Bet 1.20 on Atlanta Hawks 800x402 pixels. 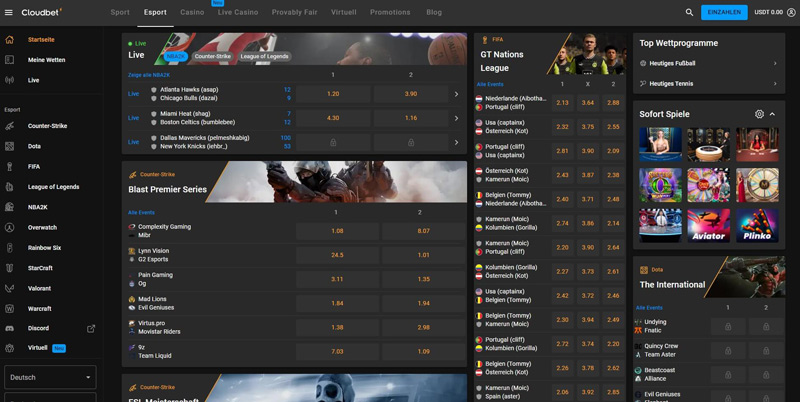pyautogui.click(x=333, y=94)
